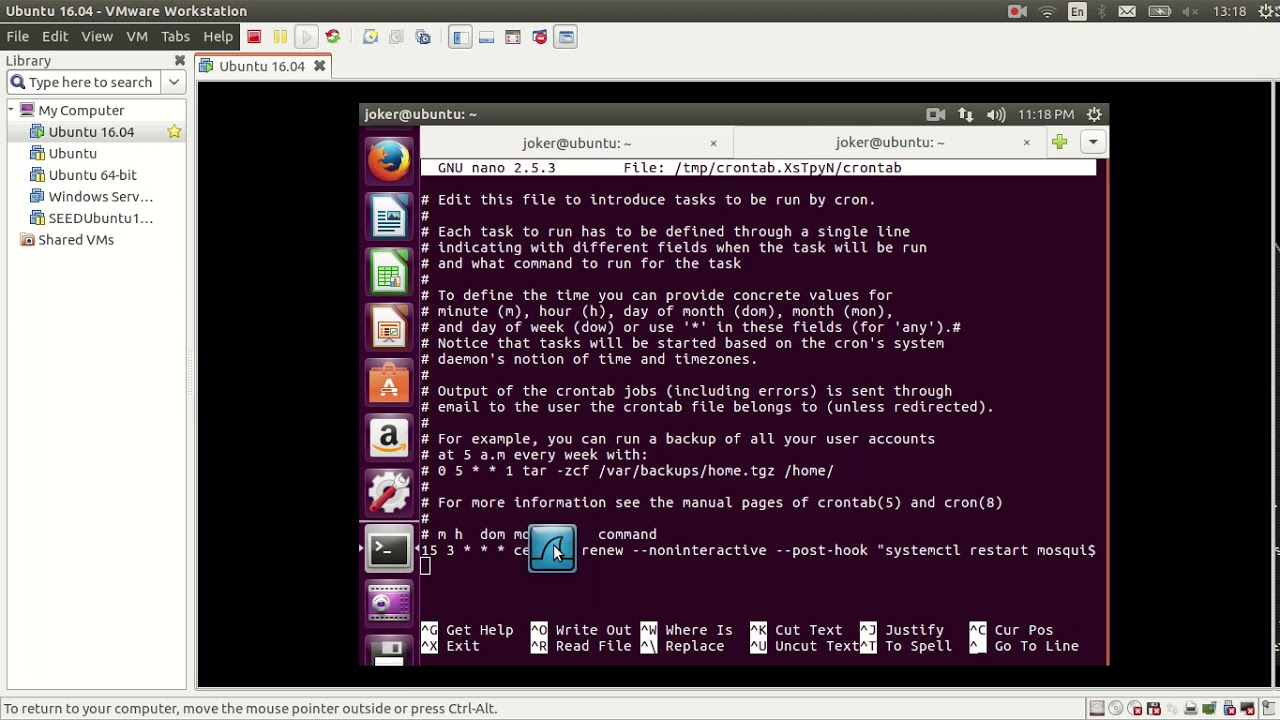
Task: Open Ubuntu Software from the launcher
Action: pyautogui.click(x=389, y=382)
